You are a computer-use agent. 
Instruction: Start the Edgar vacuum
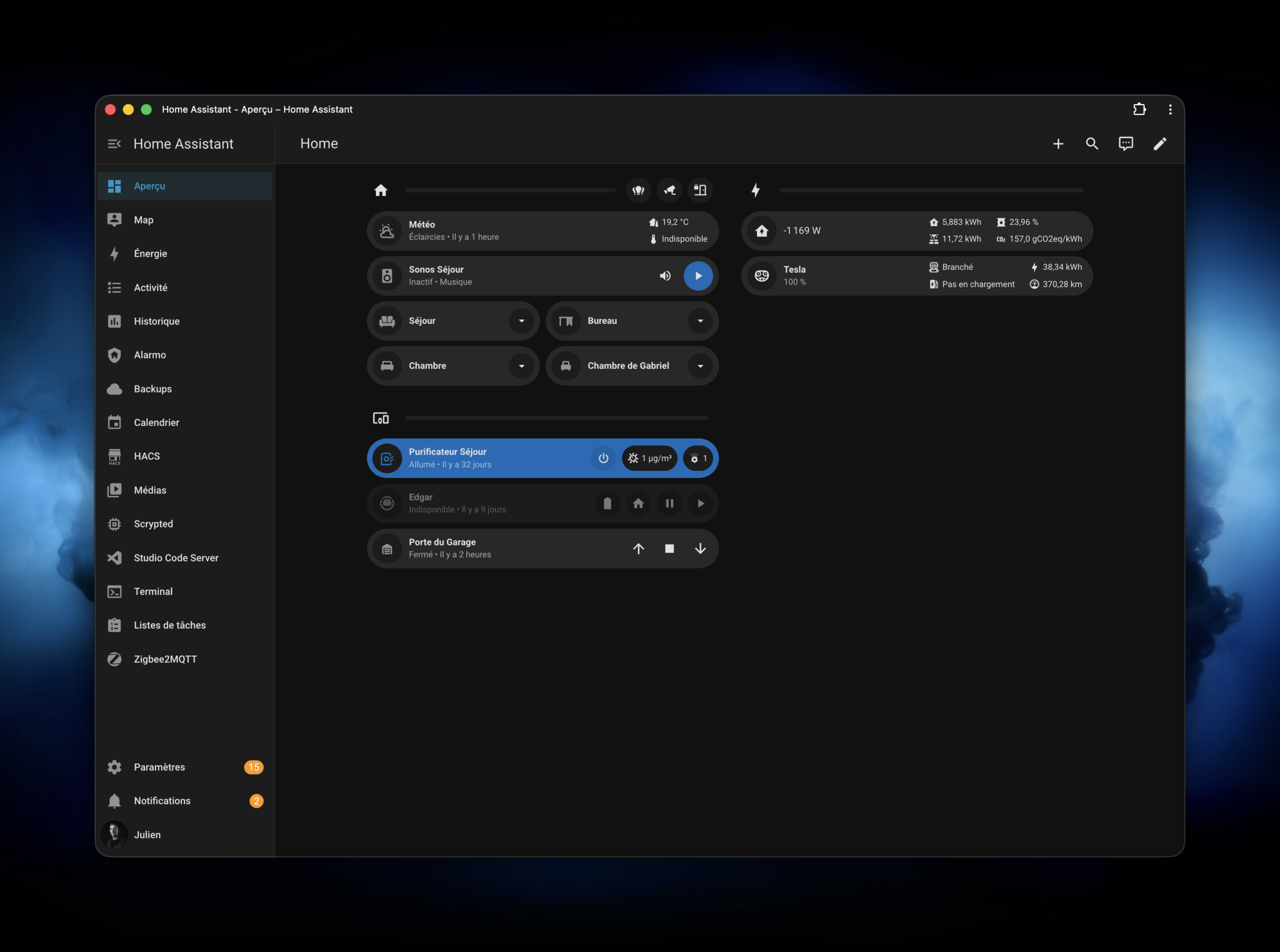700,503
